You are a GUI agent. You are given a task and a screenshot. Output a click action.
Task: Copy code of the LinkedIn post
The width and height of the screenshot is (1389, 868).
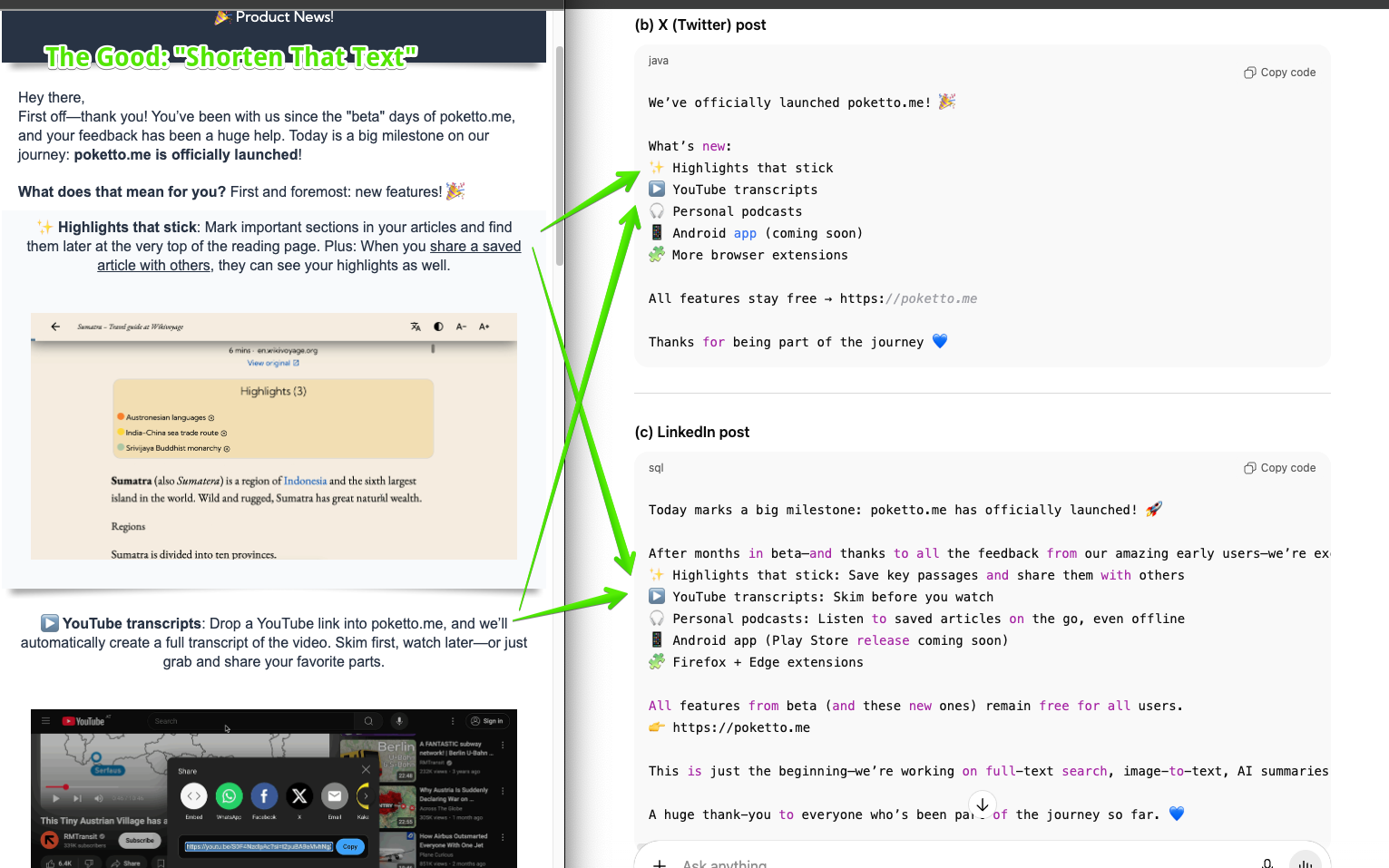(1279, 468)
